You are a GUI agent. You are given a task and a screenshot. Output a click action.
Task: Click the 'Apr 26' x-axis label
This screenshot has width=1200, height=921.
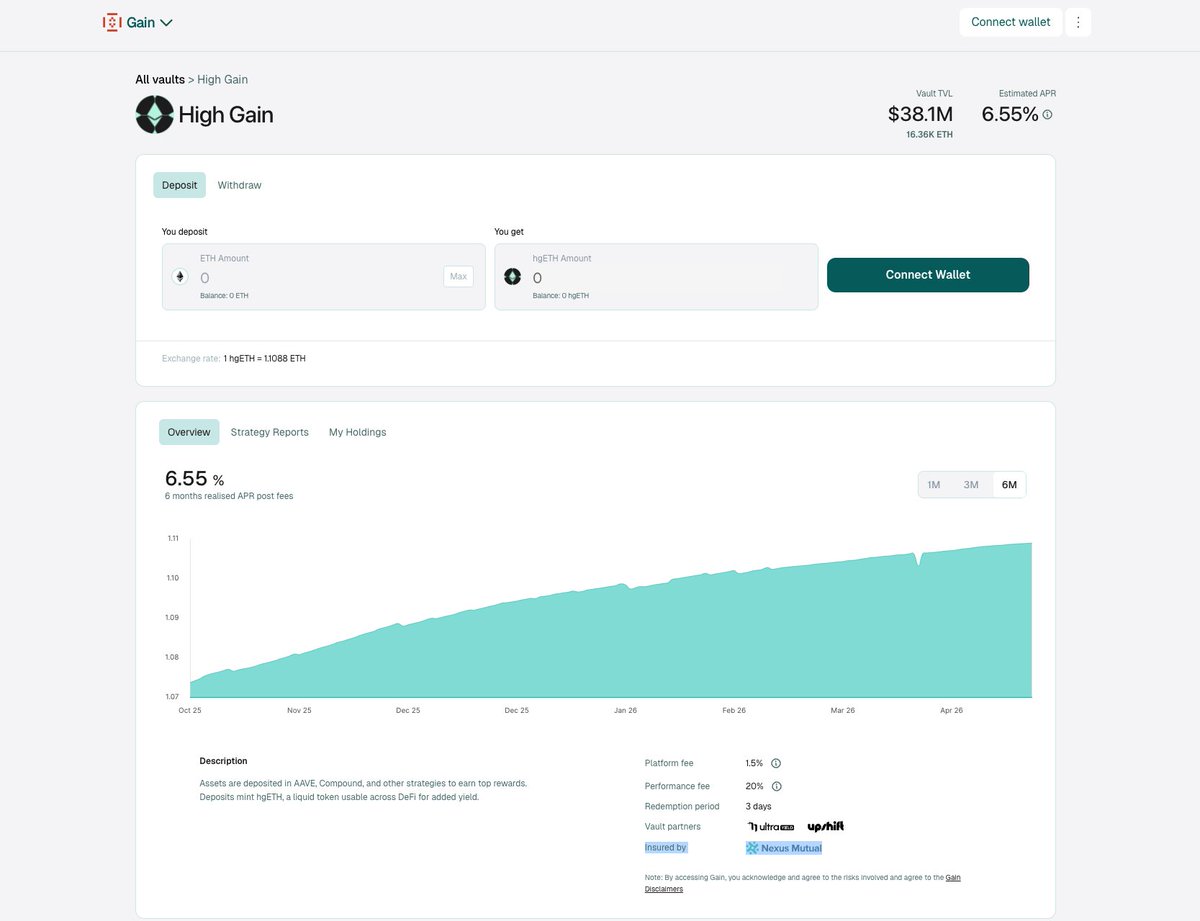tap(951, 710)
